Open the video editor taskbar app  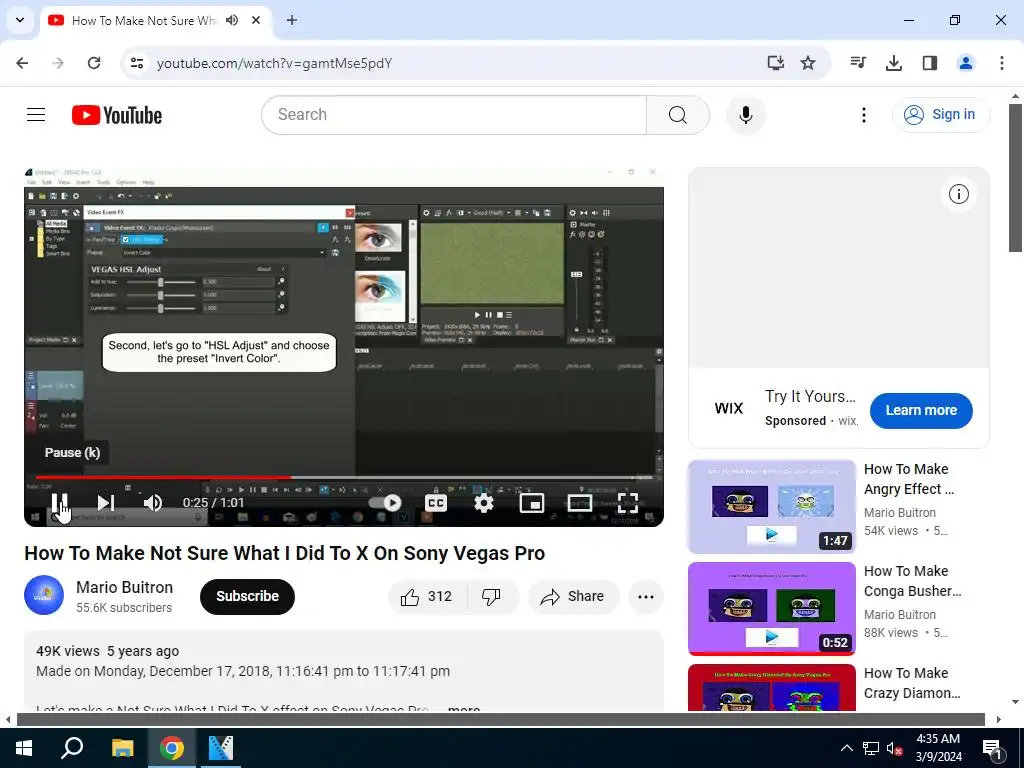221,748
